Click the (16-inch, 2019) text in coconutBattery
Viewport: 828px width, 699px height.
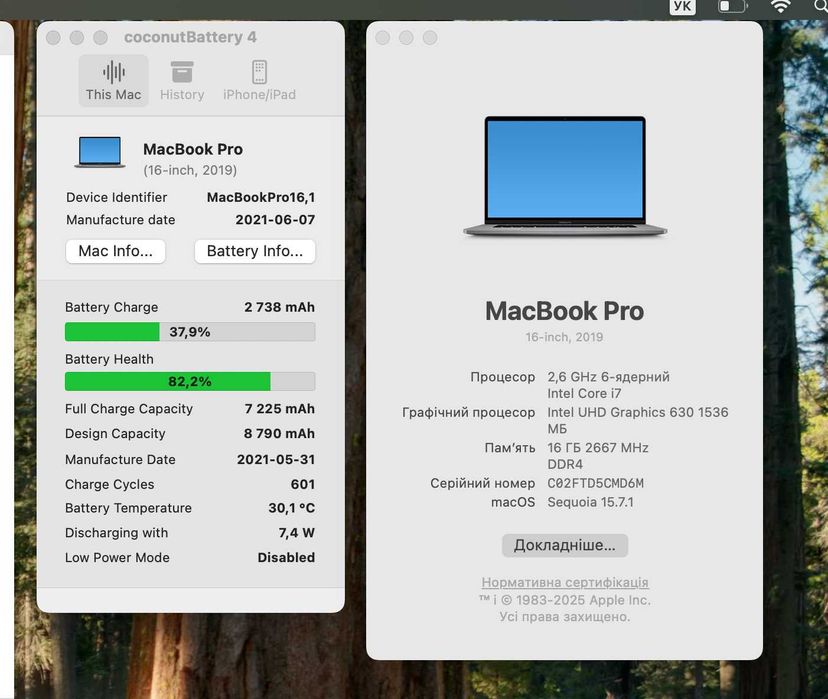pos(190,170)
